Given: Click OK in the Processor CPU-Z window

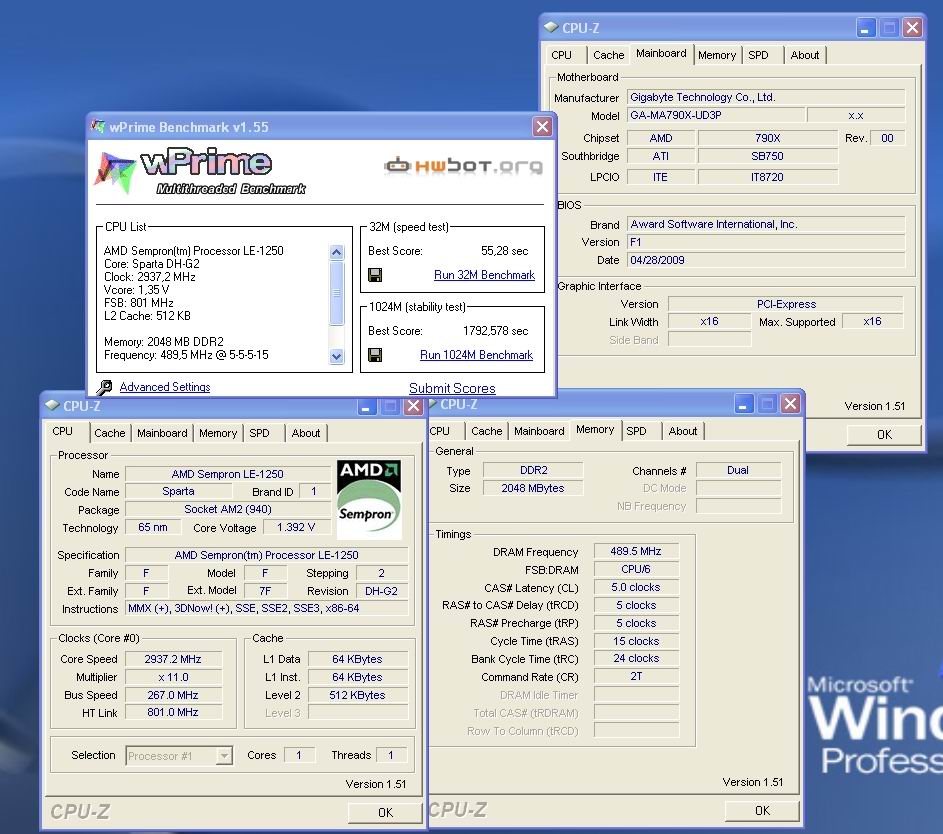Looking at the screenshot, I should pyautogui.click(x=385, y=812).
